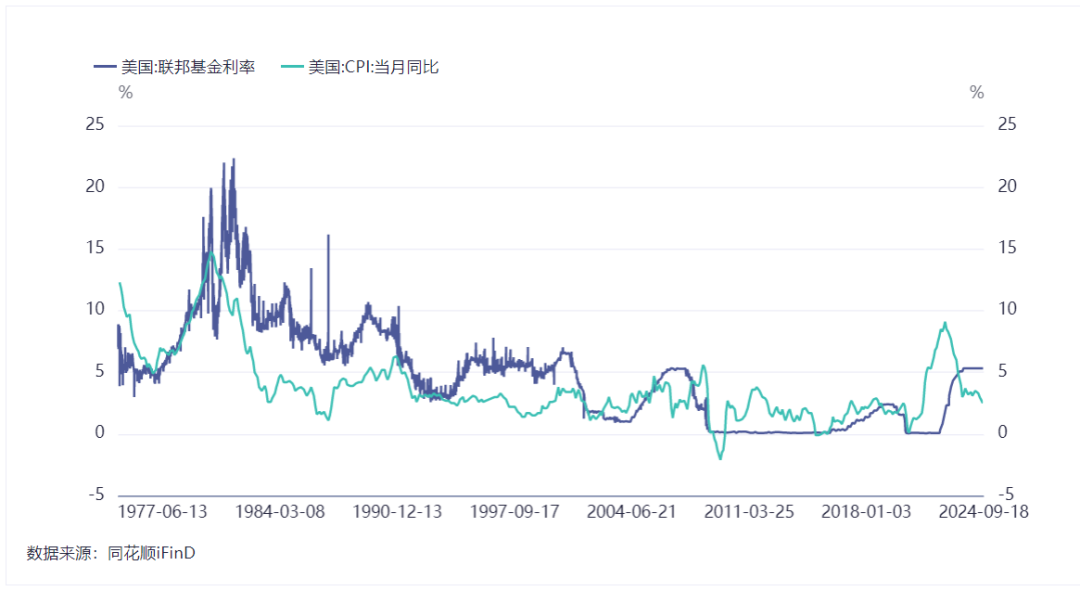
Task: Click the 1977-06-13 x-axis date label
Action: click(163, 512)
